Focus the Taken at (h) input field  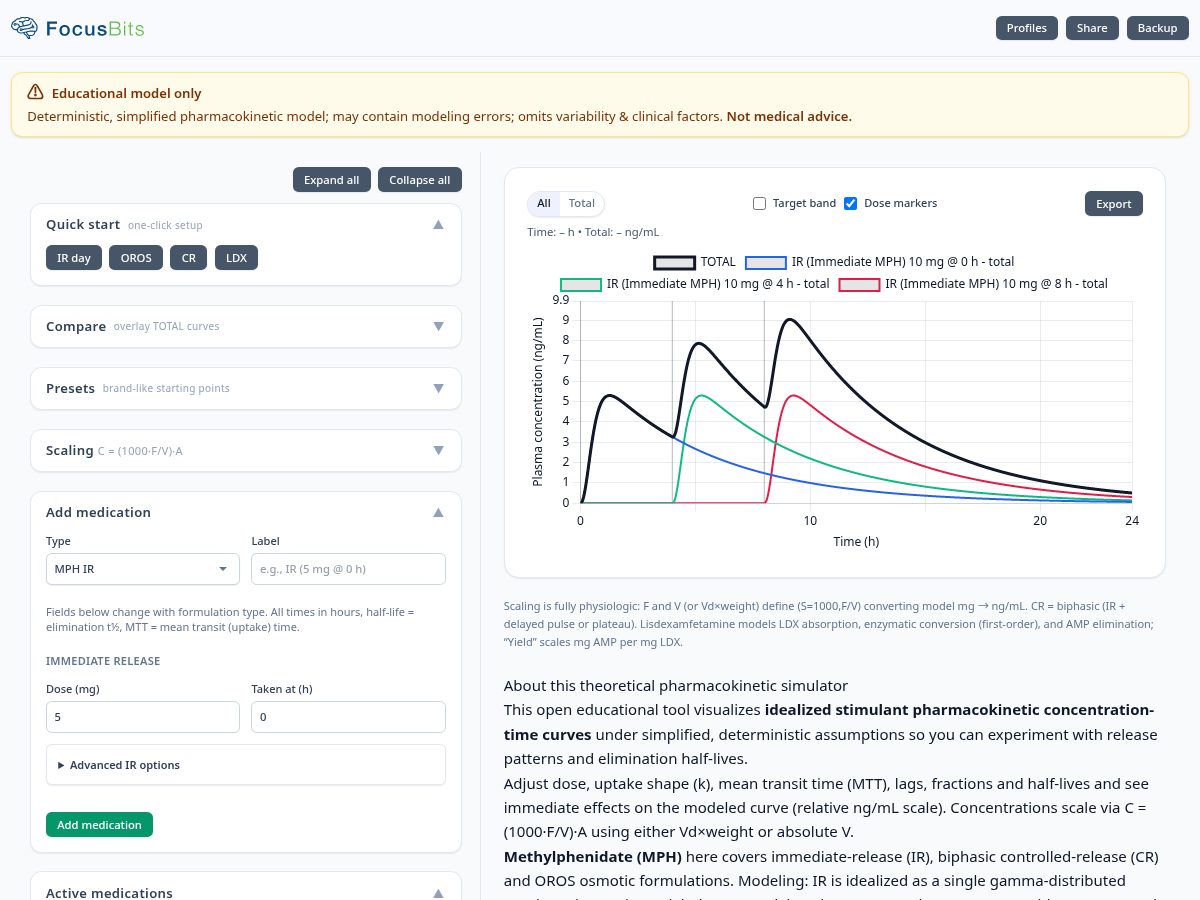tap(348, 717)
